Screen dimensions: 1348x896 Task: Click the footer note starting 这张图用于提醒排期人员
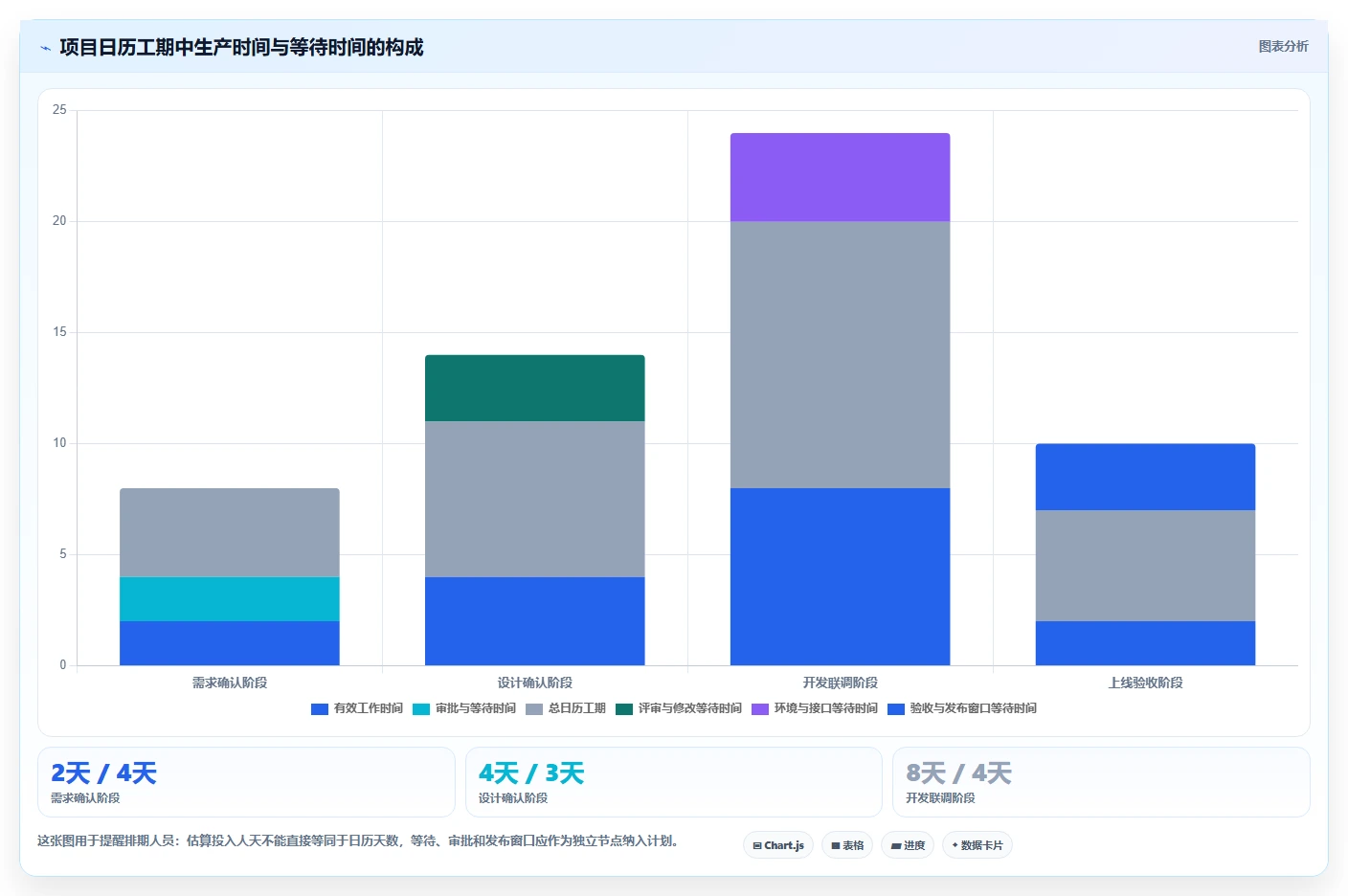[358, 840]
